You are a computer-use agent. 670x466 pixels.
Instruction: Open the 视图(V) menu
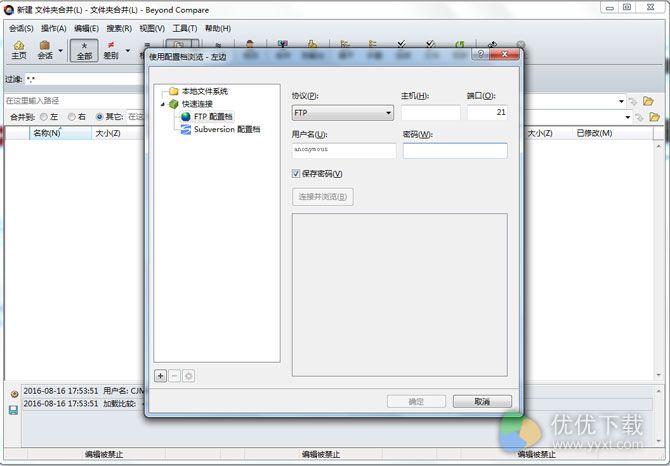tap(152, 28)
